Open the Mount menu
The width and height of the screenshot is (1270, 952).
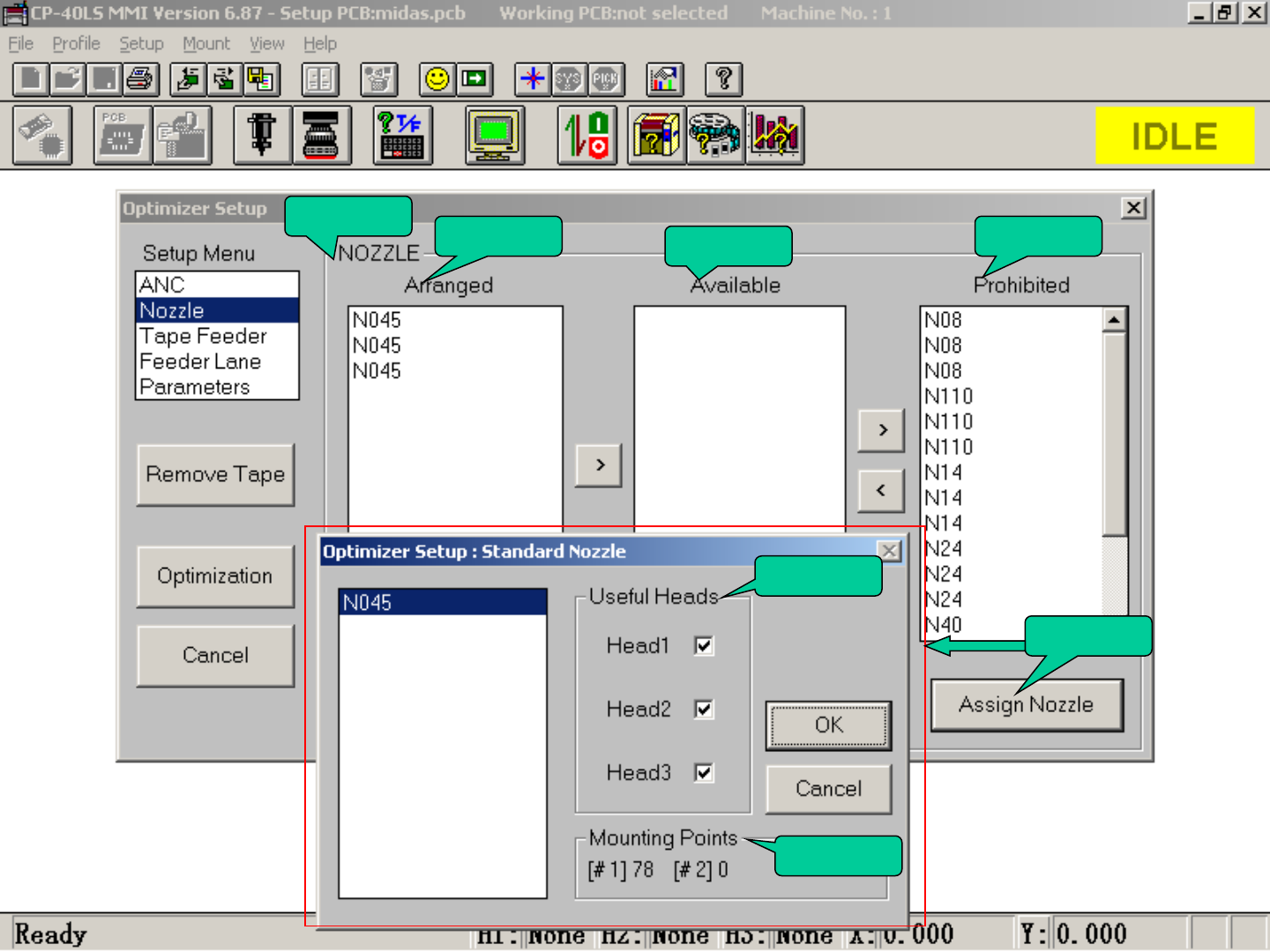pos(205,43)
